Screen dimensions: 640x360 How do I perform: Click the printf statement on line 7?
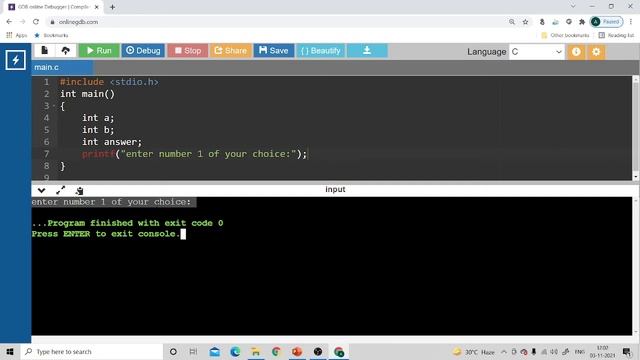point(194,154)
